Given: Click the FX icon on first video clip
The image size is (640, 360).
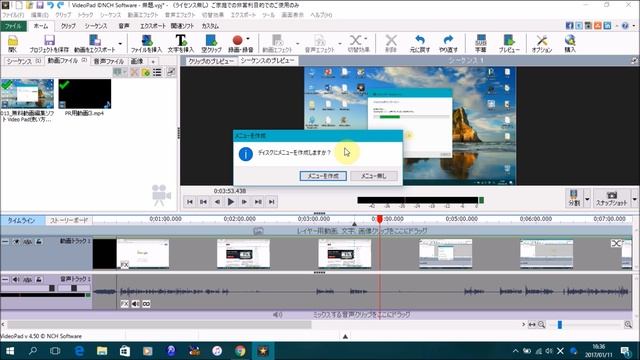Looking at the screenshot, I should (x=124, y=265).
